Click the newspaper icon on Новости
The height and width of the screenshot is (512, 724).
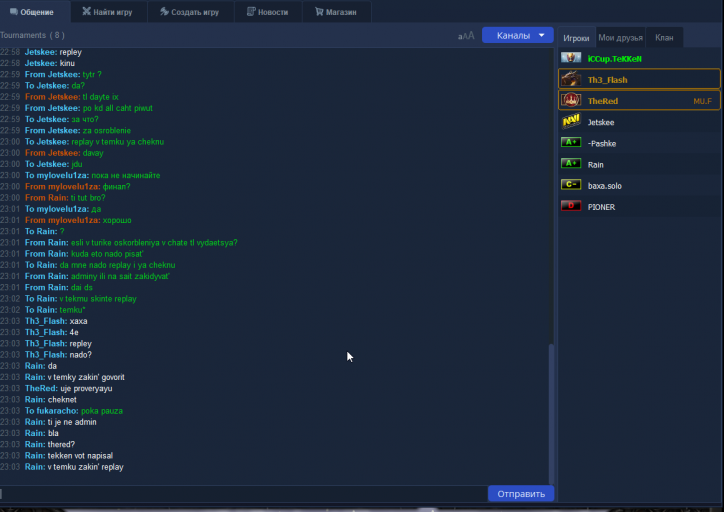(x=251, y=12)
